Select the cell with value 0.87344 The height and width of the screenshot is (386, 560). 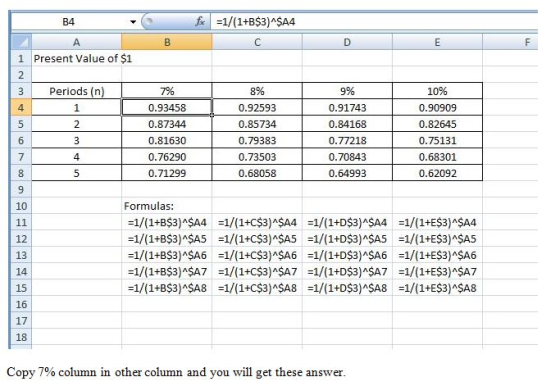click(x=167, y=124)
